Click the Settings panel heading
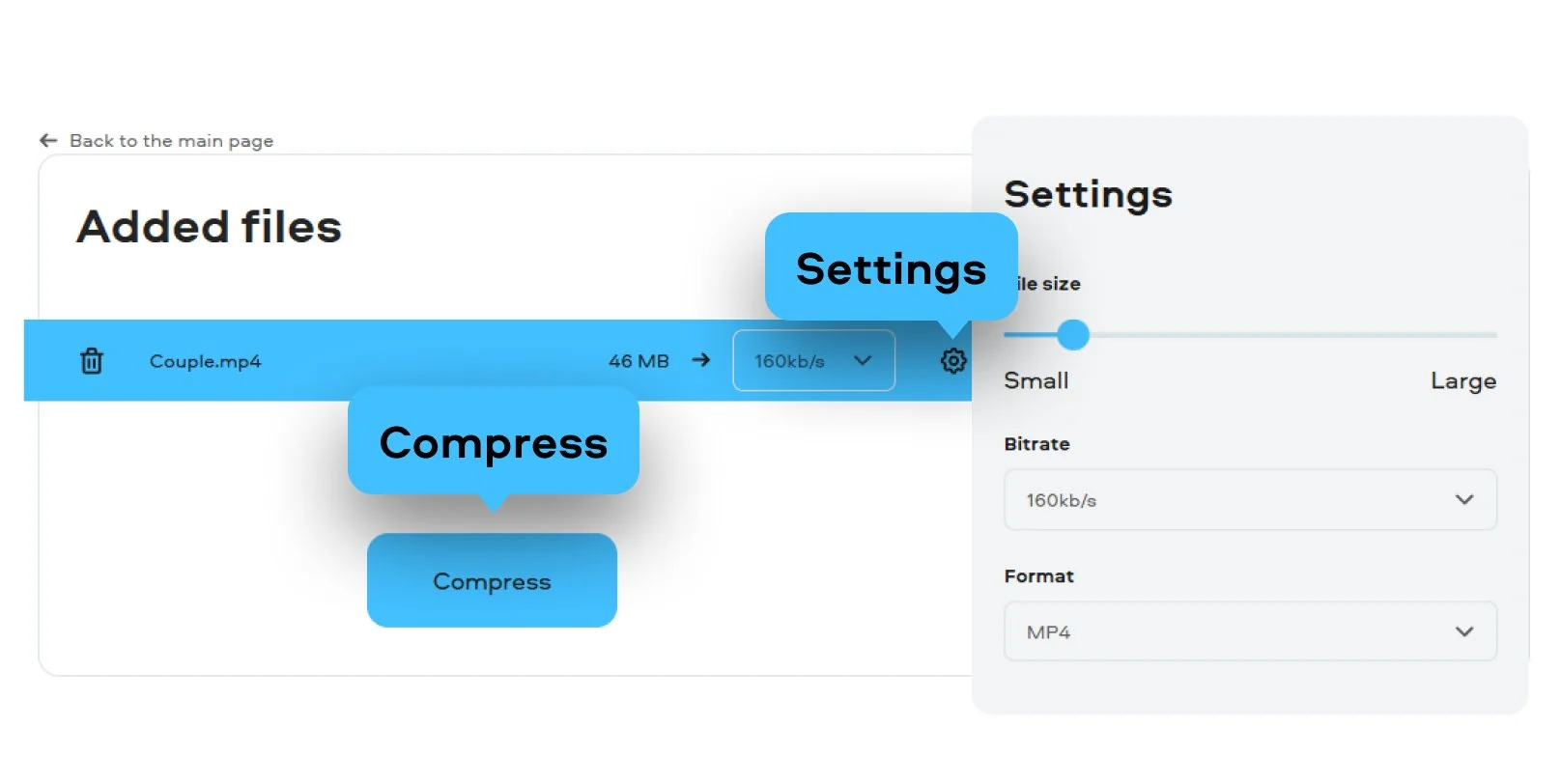1561x784 pixels. click(1088, 195)
